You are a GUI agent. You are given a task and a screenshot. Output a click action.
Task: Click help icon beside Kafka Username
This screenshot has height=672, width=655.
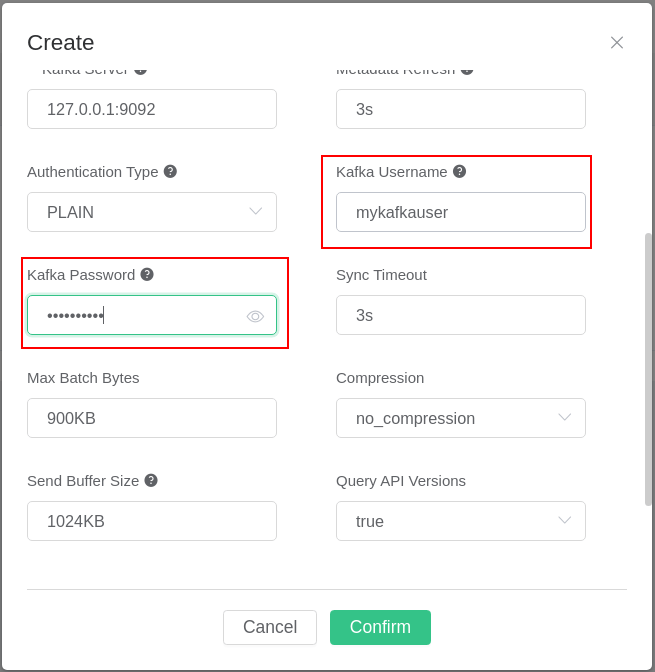pyautogui.click(x=459, y=171)
